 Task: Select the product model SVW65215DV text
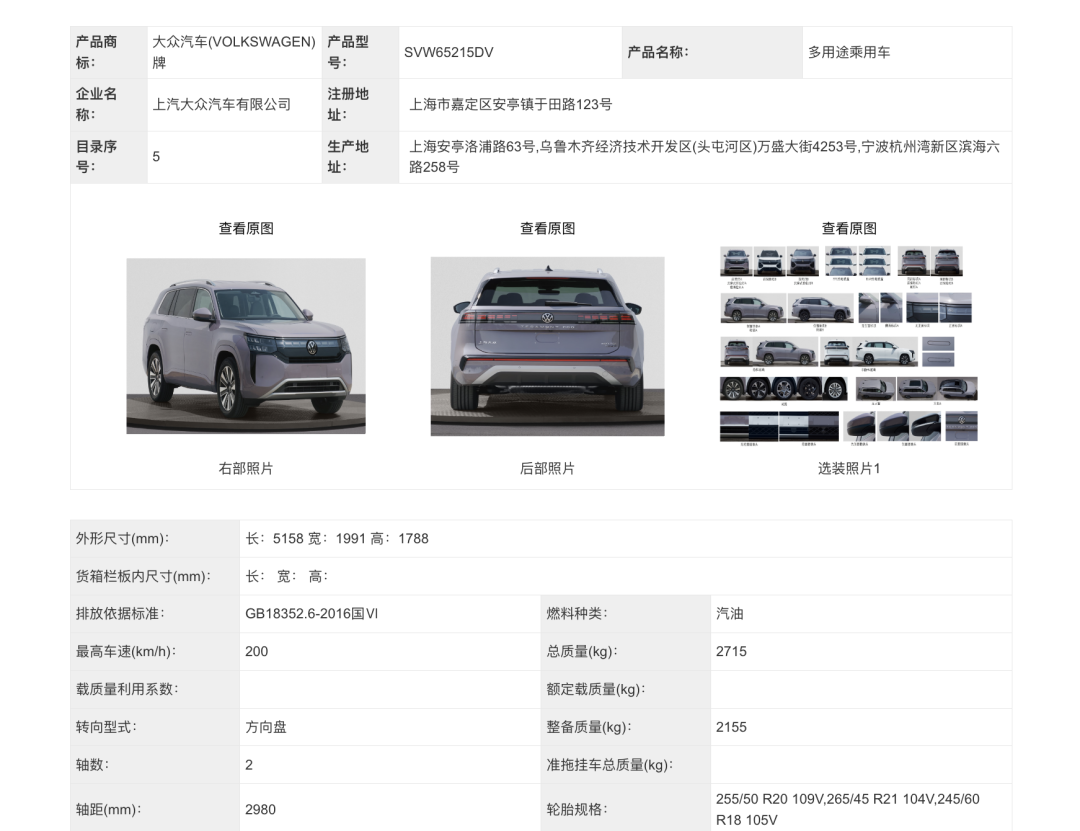448,52
